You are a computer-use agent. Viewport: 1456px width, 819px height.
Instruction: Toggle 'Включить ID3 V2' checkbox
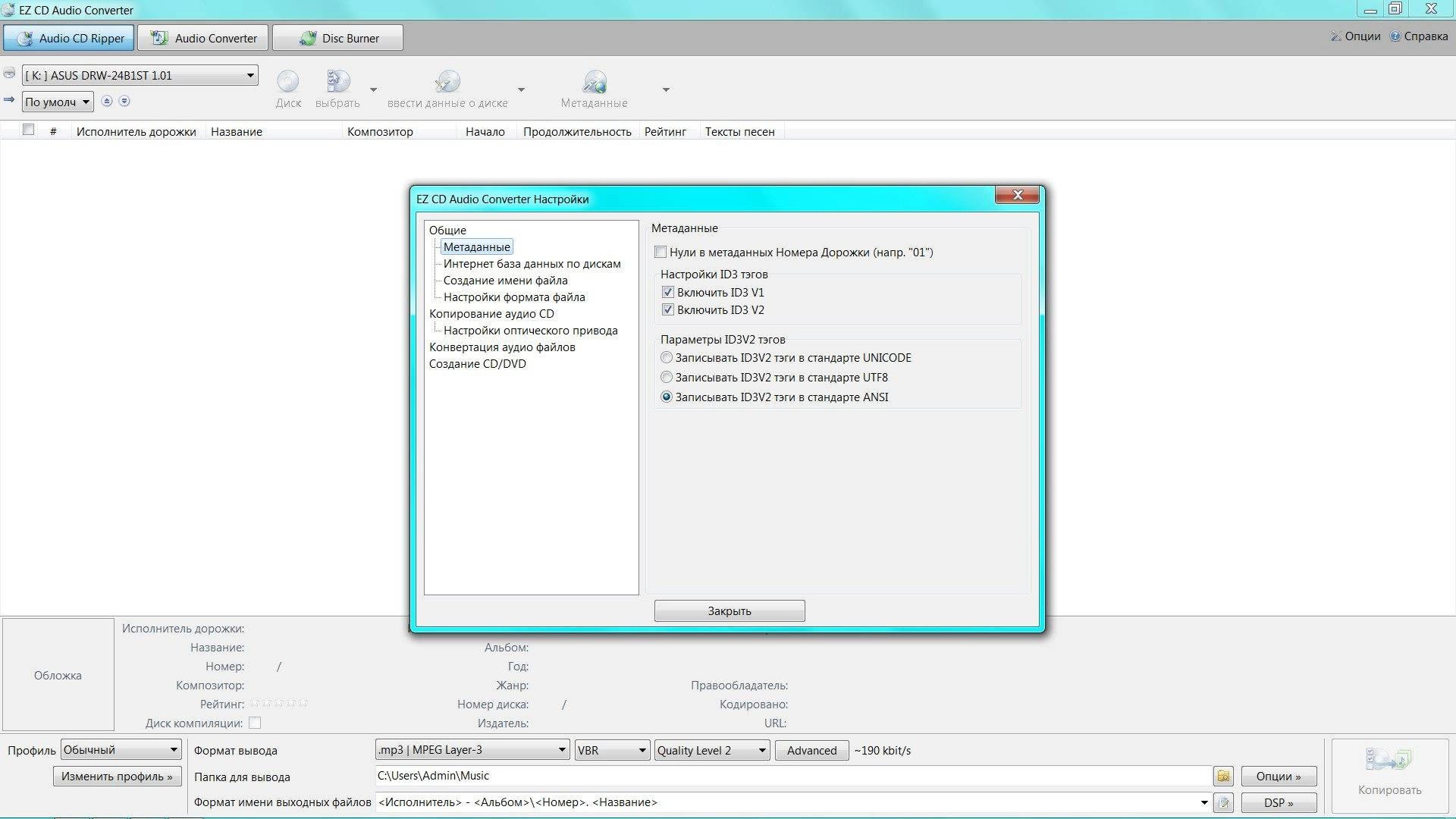pyautogui.click(x=668, y=309)
